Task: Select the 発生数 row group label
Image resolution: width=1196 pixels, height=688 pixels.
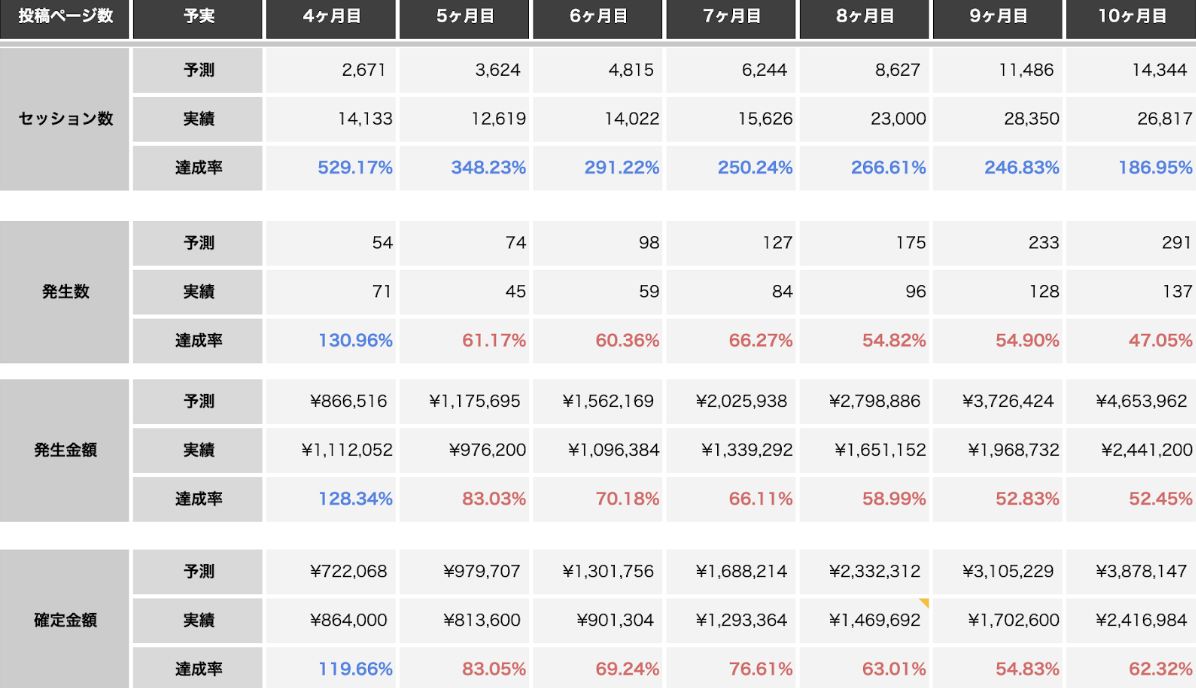Action: pos(65,292)
